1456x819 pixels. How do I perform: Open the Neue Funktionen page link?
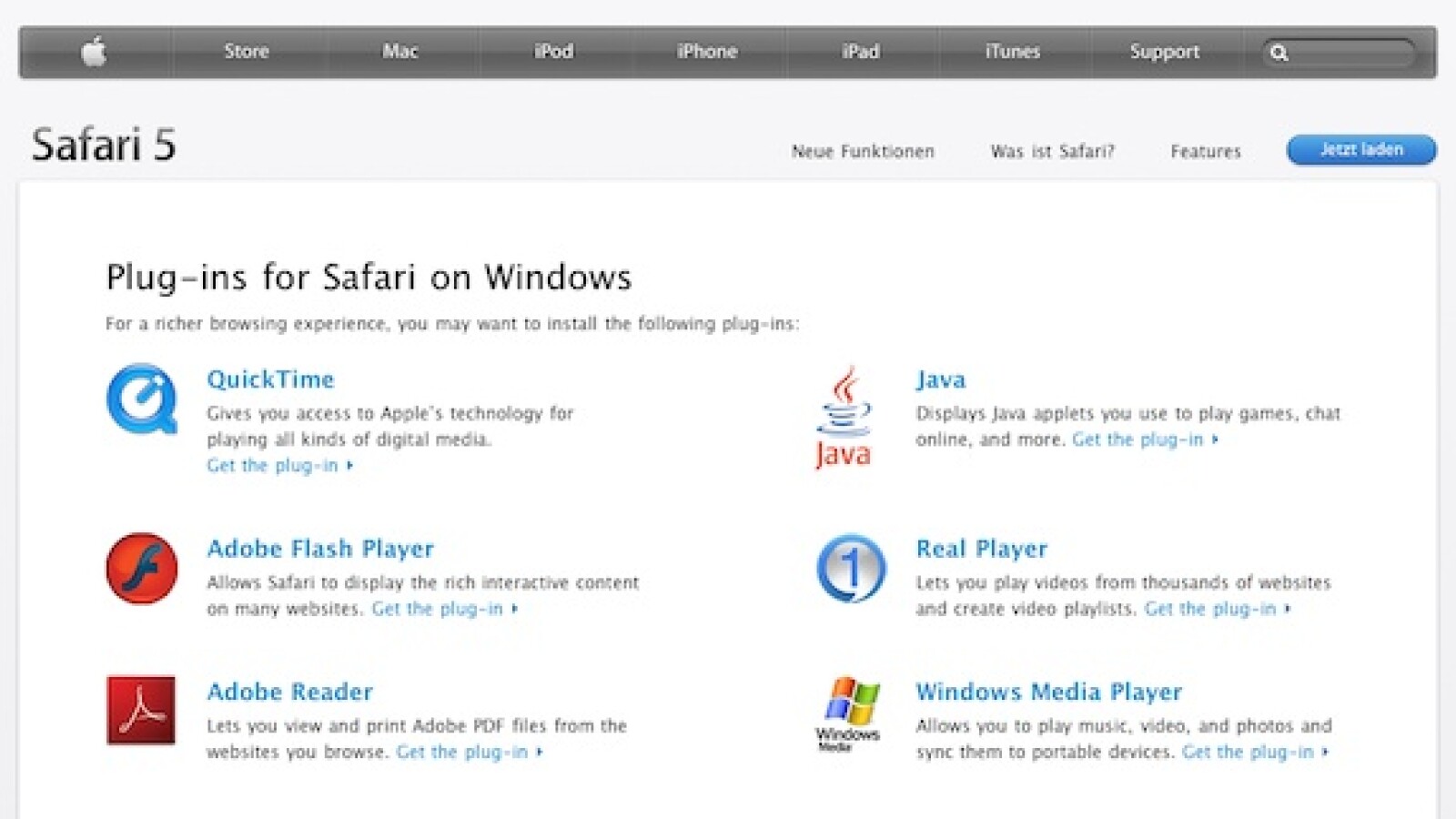[x=863, y=151]
